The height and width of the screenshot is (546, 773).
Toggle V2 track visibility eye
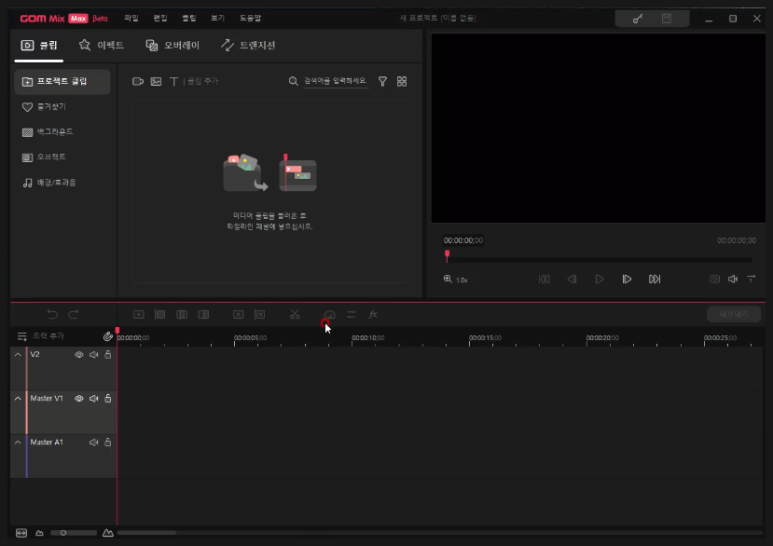coord(79,355)
